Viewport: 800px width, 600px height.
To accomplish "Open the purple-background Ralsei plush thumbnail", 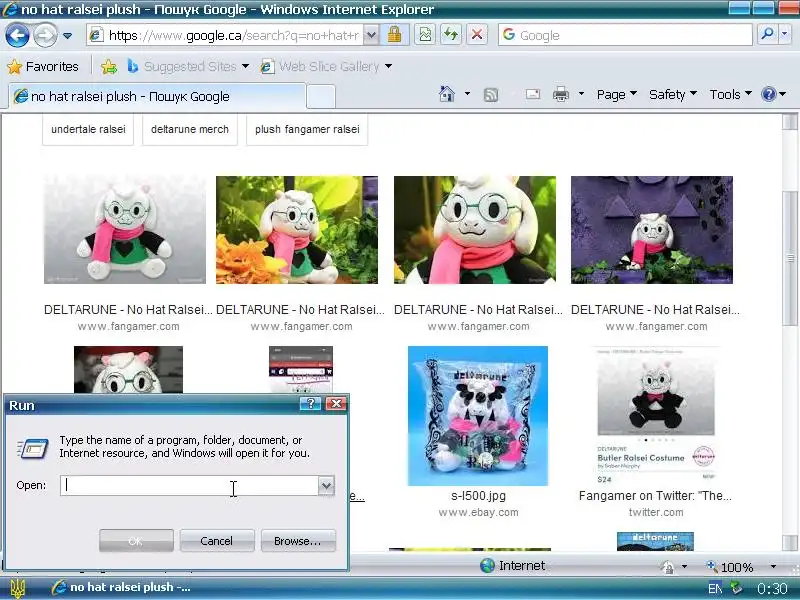I will point(652,230).
